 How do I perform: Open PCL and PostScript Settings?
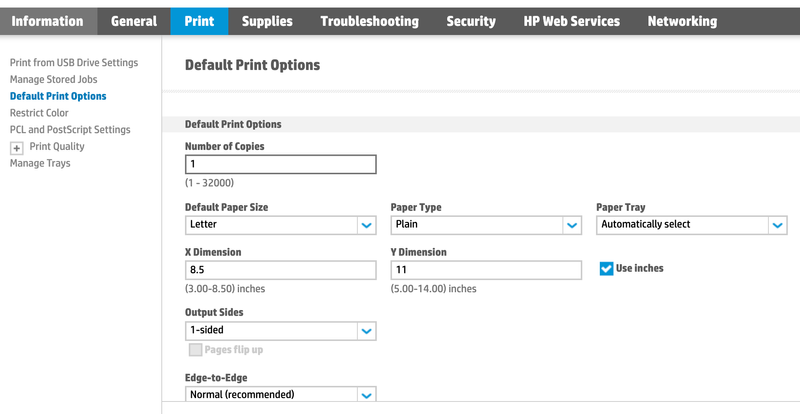pyautogui.click(x=70, y=130)
